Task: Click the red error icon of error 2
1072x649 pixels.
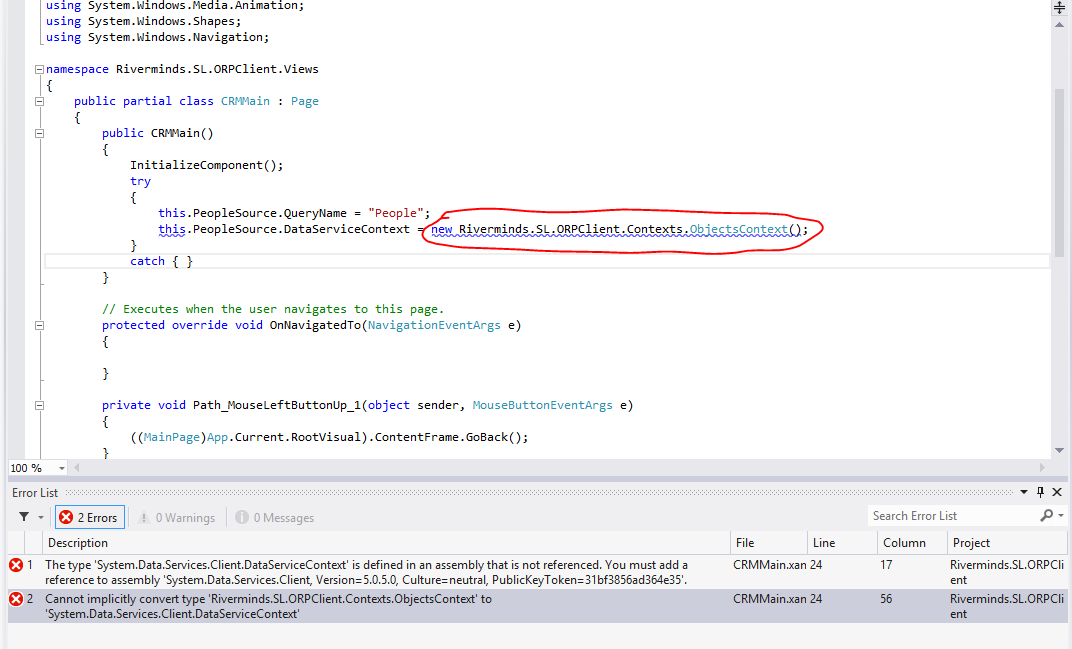Action: 16,599
